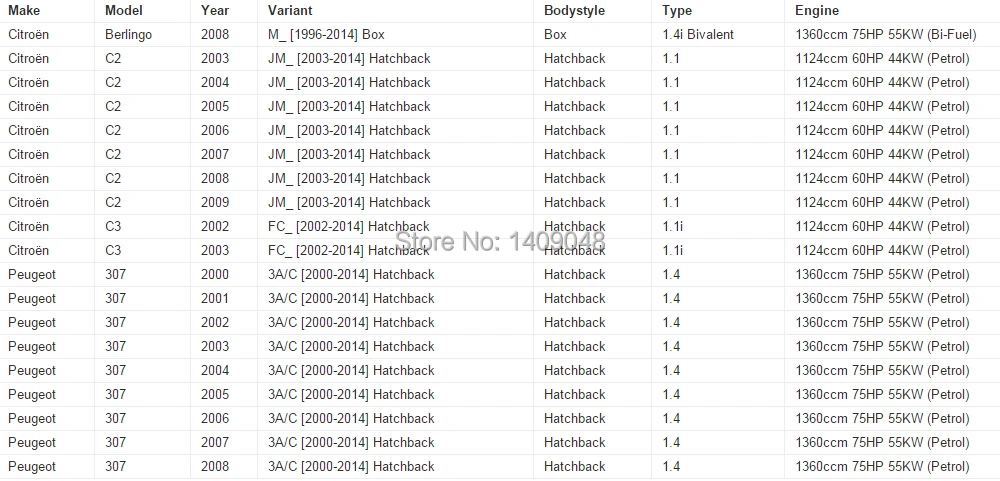Screen dimensions: 1000x481
Task: Click the Engine column header
Action: point(817,10)
